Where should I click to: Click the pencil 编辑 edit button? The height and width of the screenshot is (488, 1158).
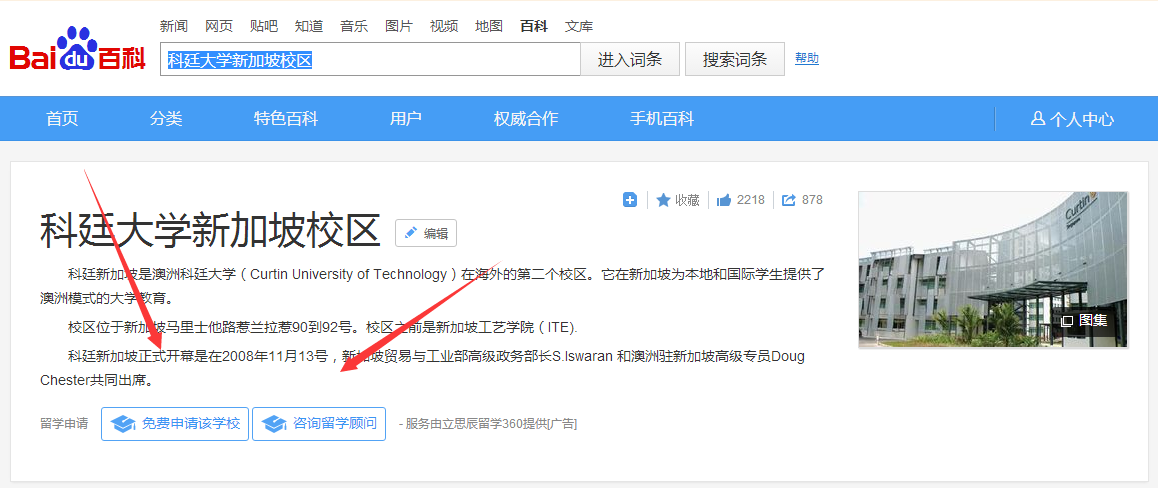click(x=426, y=233)
